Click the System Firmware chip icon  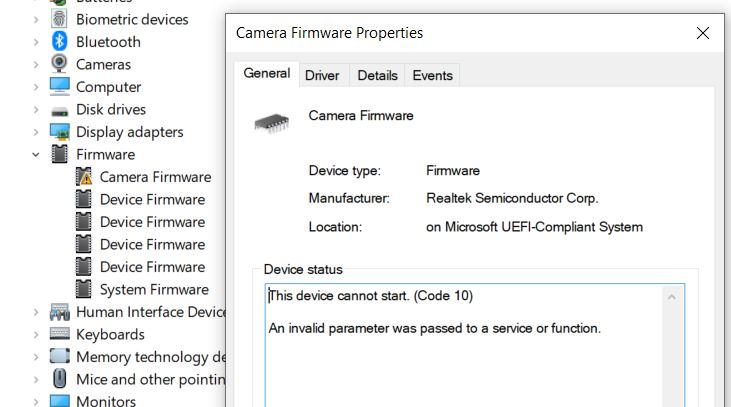click(x=84, y=290)
